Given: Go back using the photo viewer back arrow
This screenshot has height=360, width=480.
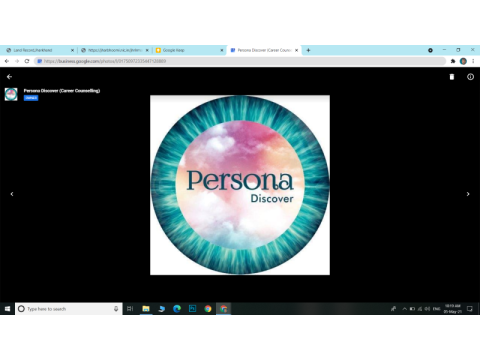Looking at the screenshot, I should tap(9, 77).
